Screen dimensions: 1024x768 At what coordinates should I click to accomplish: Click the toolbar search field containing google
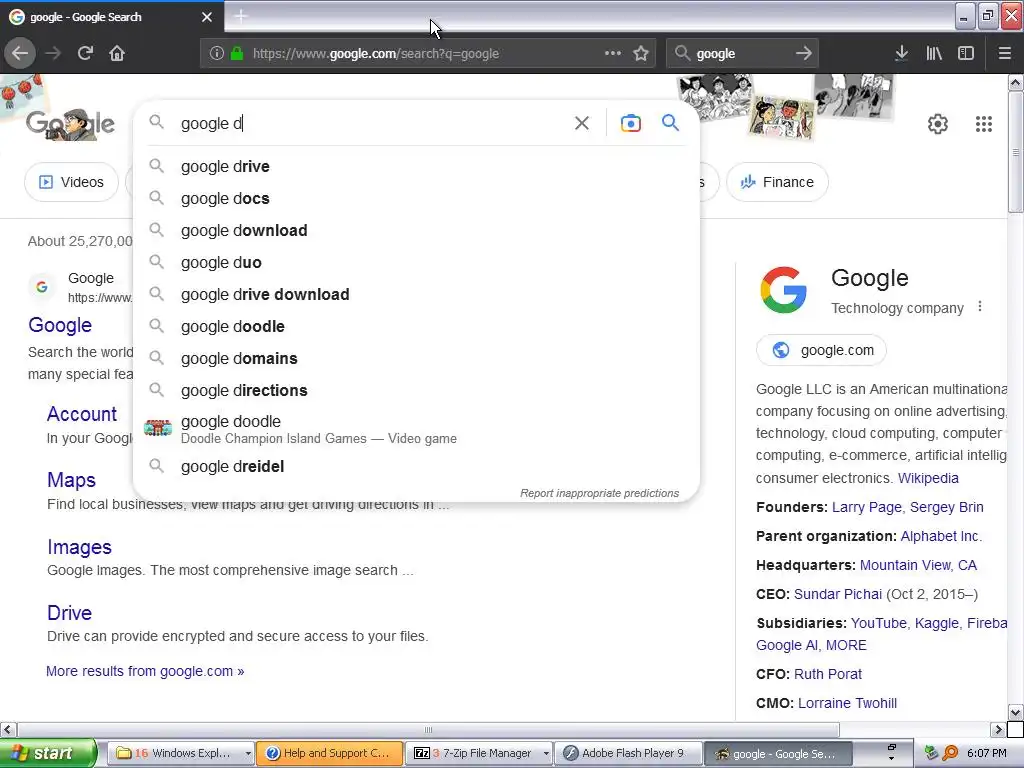[741, 54]
